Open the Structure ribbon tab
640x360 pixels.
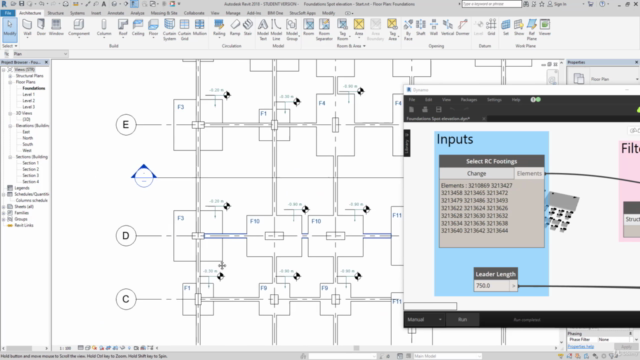56,13
